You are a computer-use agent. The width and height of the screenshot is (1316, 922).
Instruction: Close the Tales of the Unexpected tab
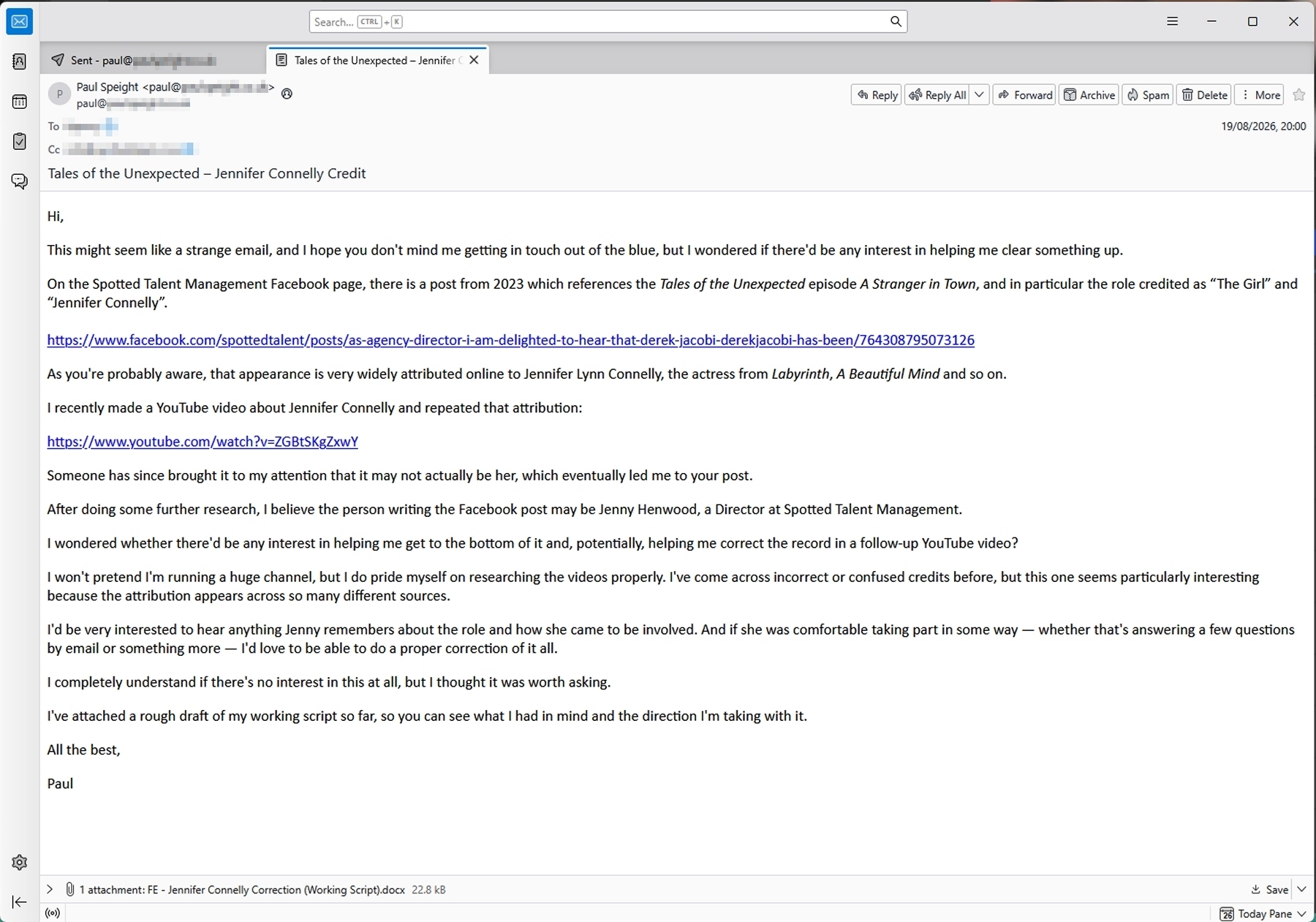[x=474, y=61]
